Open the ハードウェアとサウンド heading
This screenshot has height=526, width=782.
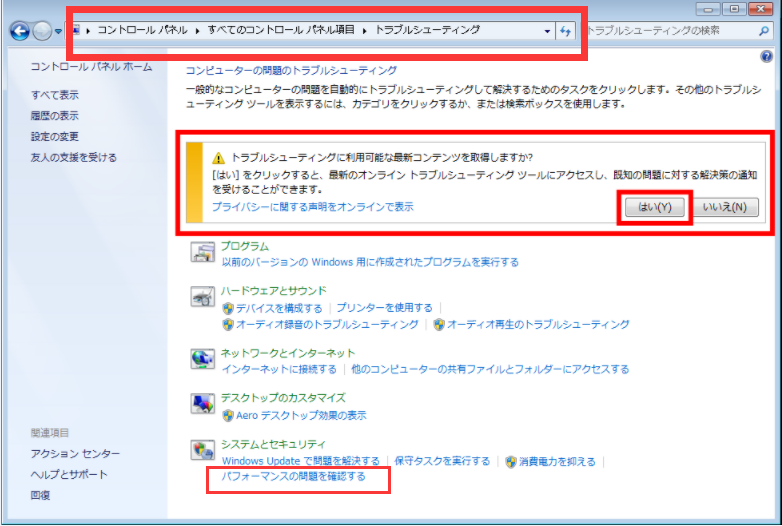[x=274, y=291]
